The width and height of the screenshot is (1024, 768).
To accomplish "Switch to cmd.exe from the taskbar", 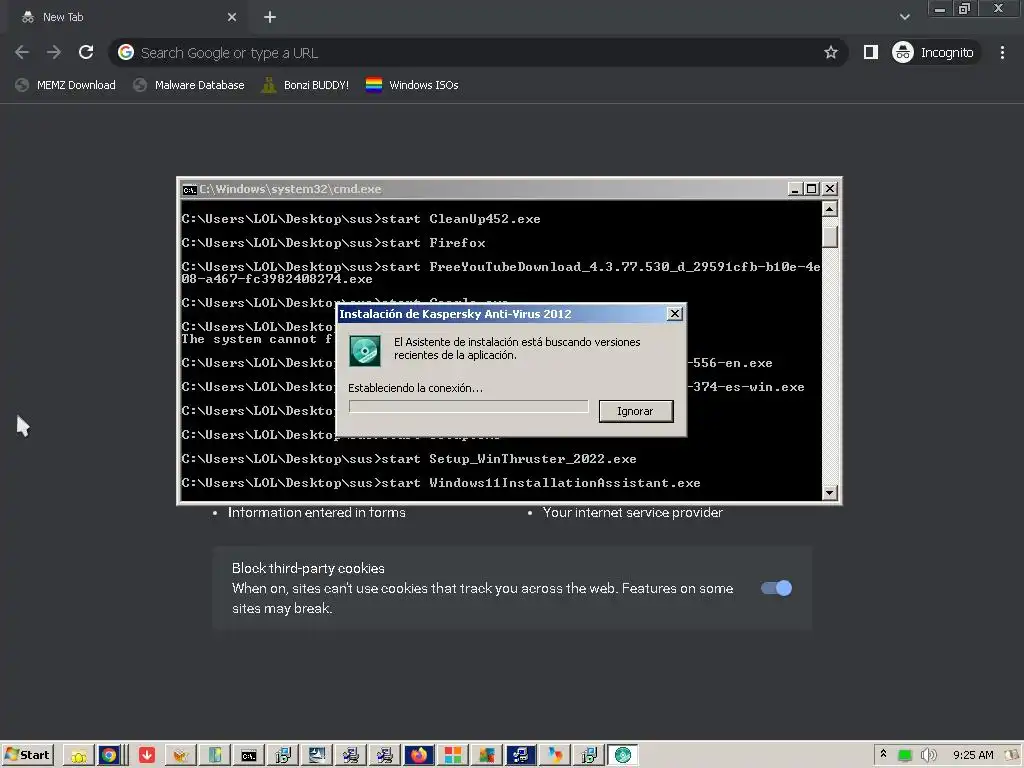I will tap(249, 756).
